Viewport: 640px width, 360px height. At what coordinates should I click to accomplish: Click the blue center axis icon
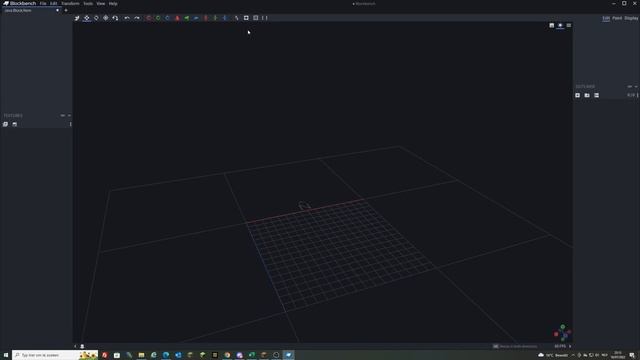224,18
